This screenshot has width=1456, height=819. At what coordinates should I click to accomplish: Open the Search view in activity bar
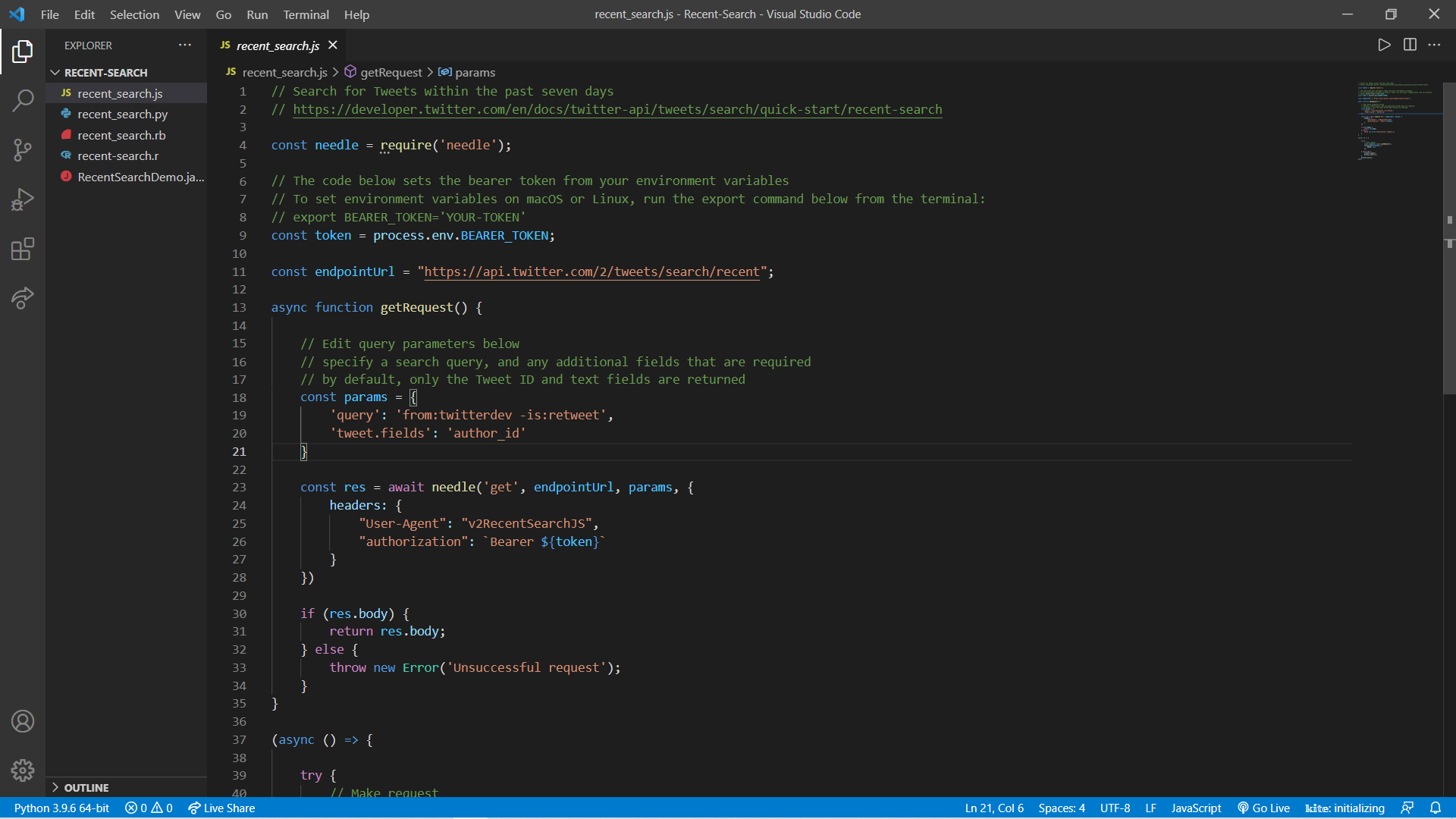(23, 100)
